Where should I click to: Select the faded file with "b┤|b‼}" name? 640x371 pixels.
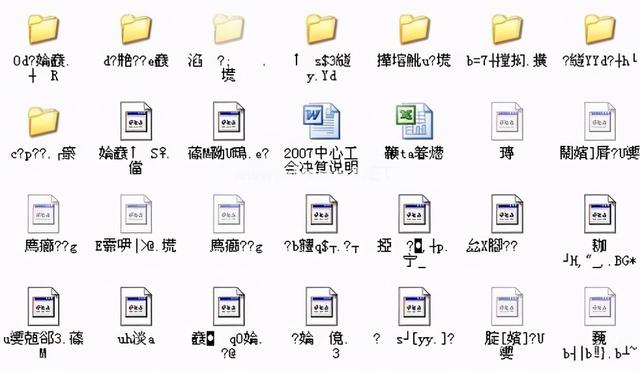600,307
